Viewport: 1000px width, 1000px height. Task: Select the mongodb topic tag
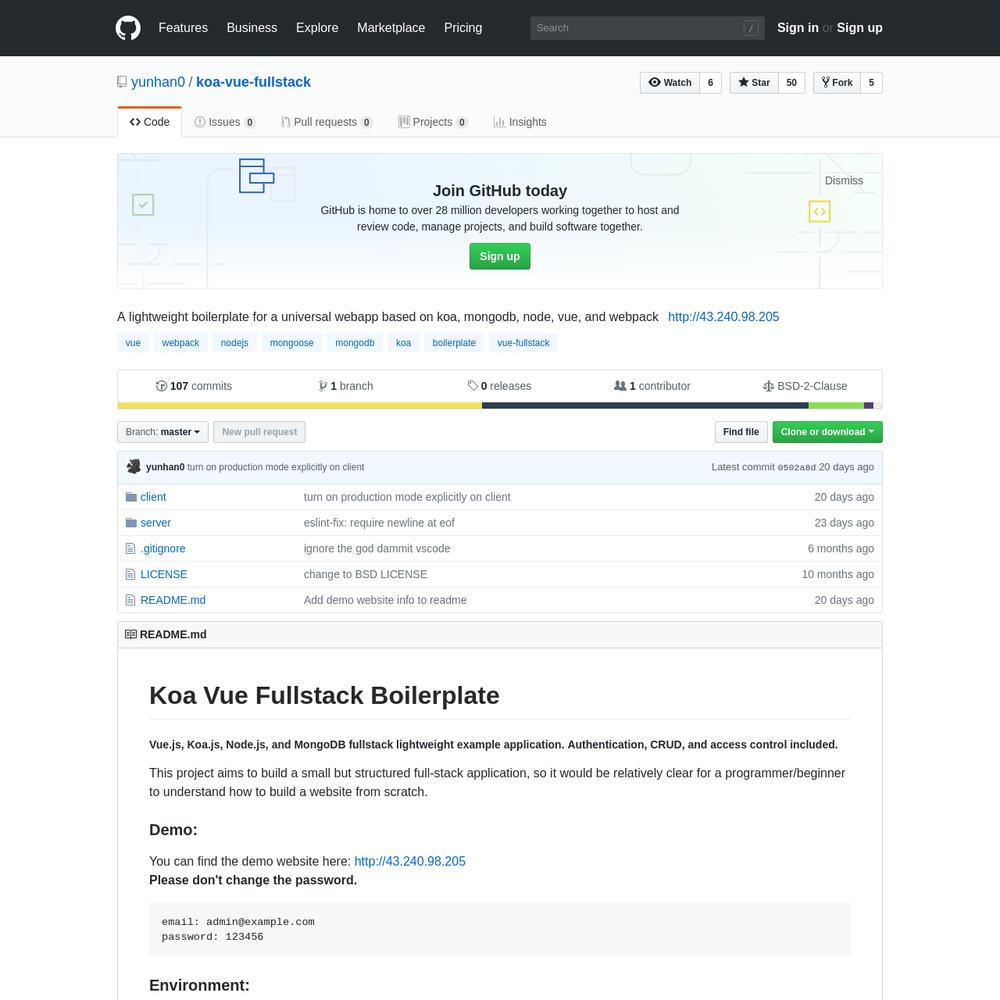(x=355, y=343)
